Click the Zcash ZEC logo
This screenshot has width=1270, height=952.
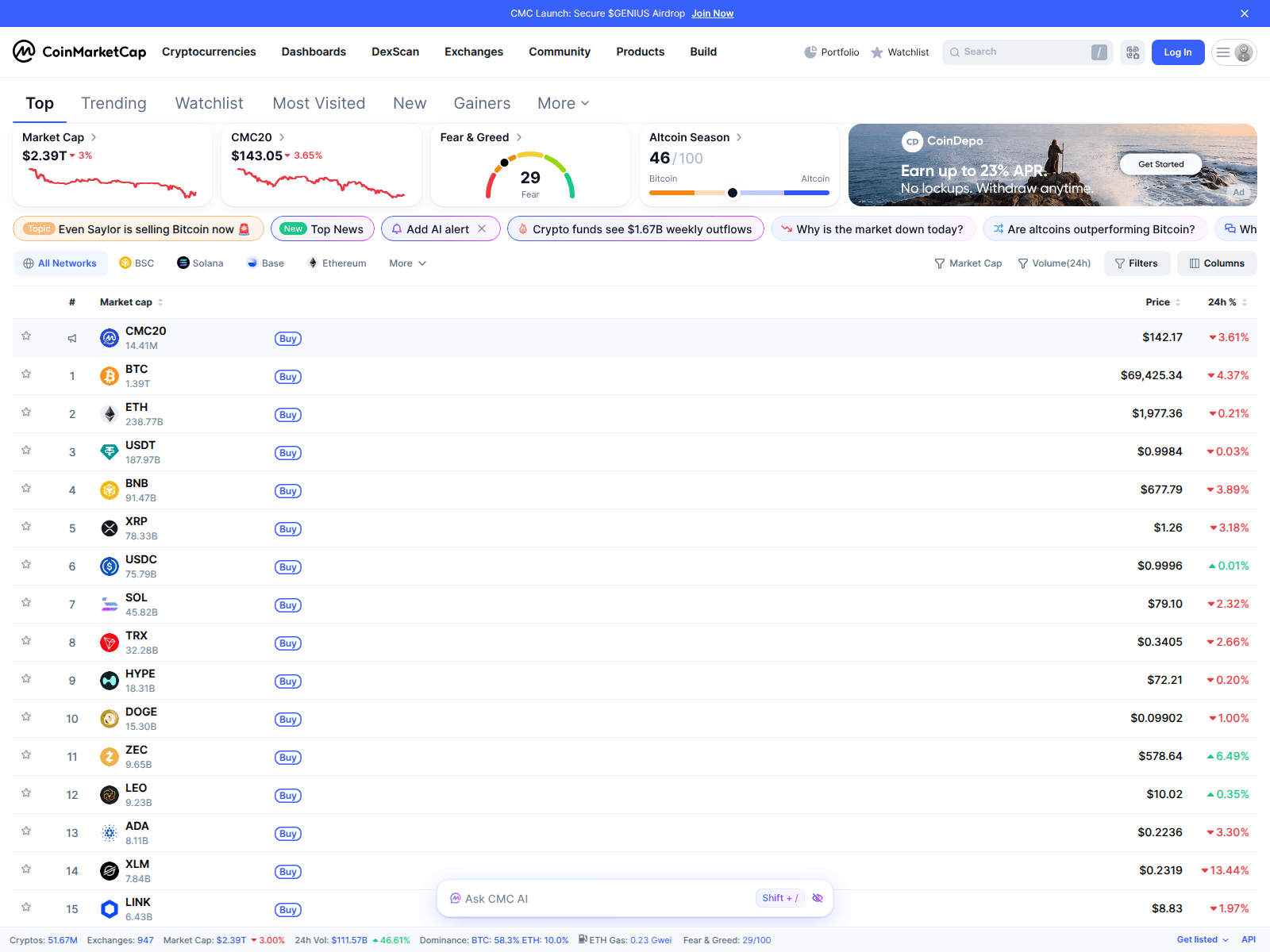110,757
